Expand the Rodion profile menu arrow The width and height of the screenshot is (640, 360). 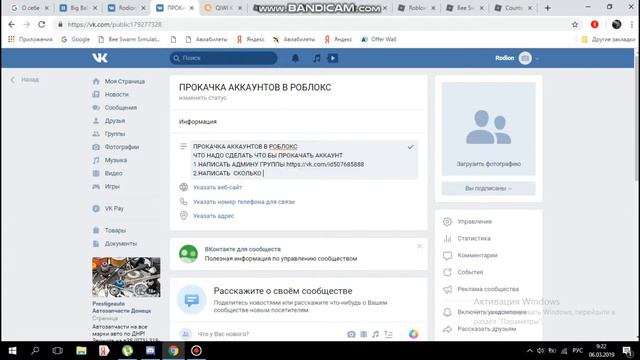(x=537, y=59)
